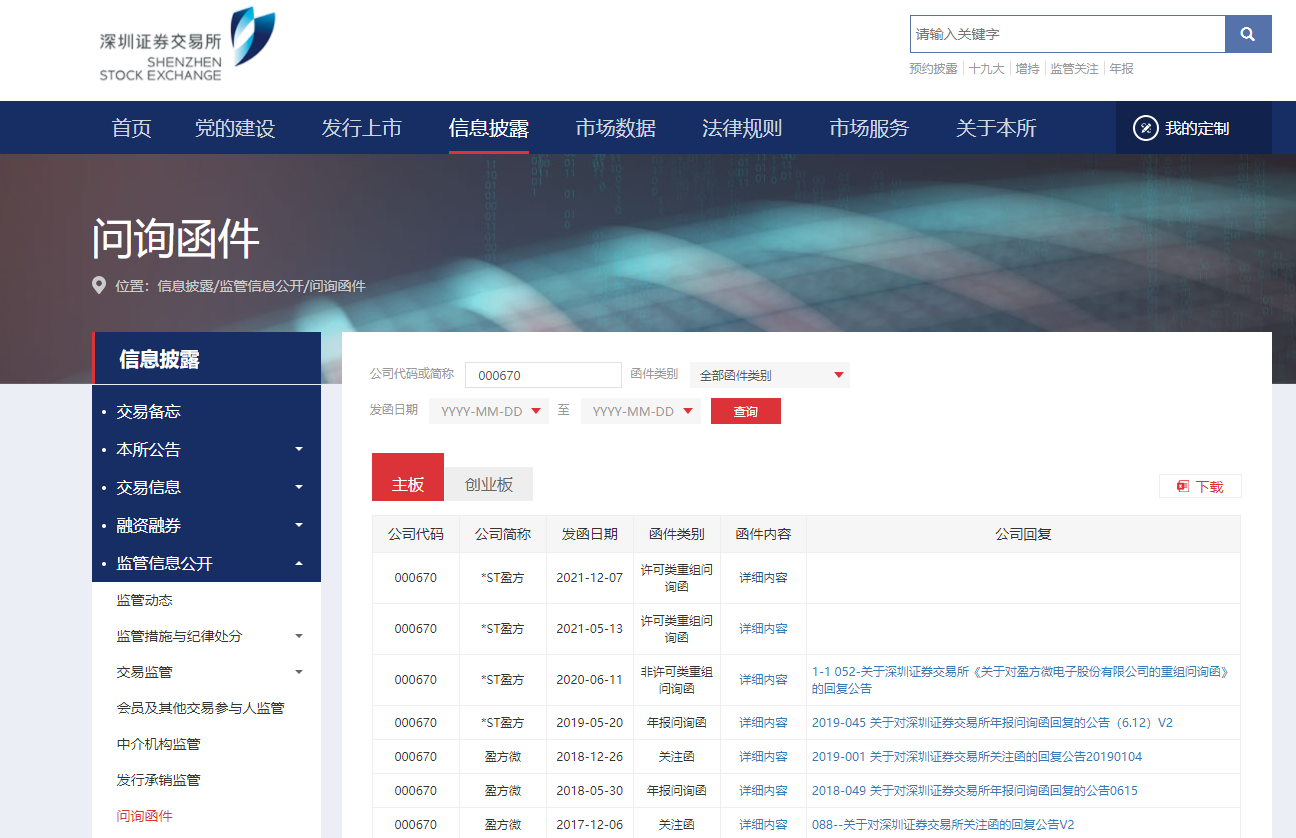The image size is (1296, 838).
Task: Click the search magnifier button
Action: [x=1248, y=34]
